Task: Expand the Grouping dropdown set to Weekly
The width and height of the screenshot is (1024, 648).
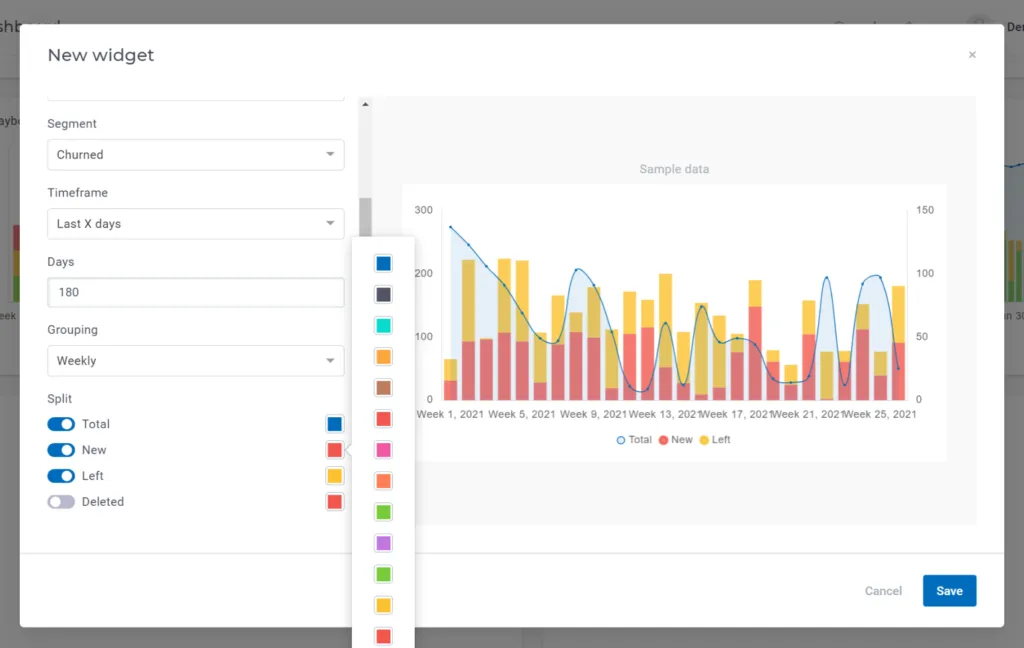Action: click(195, 361)
